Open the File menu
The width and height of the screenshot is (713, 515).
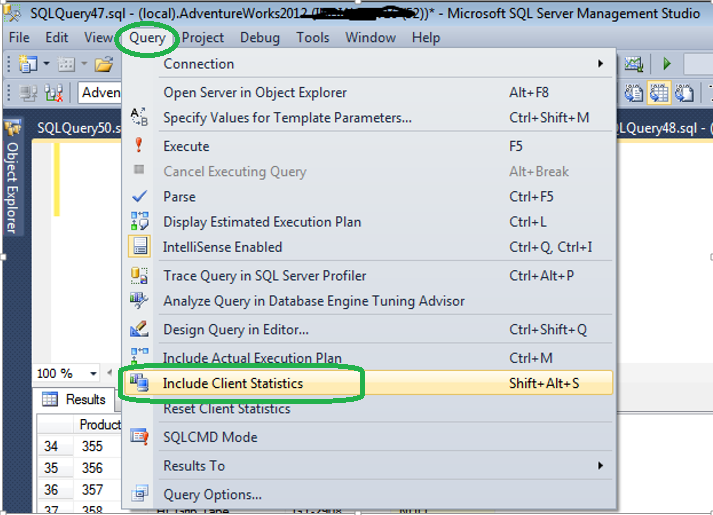point(19,37)
